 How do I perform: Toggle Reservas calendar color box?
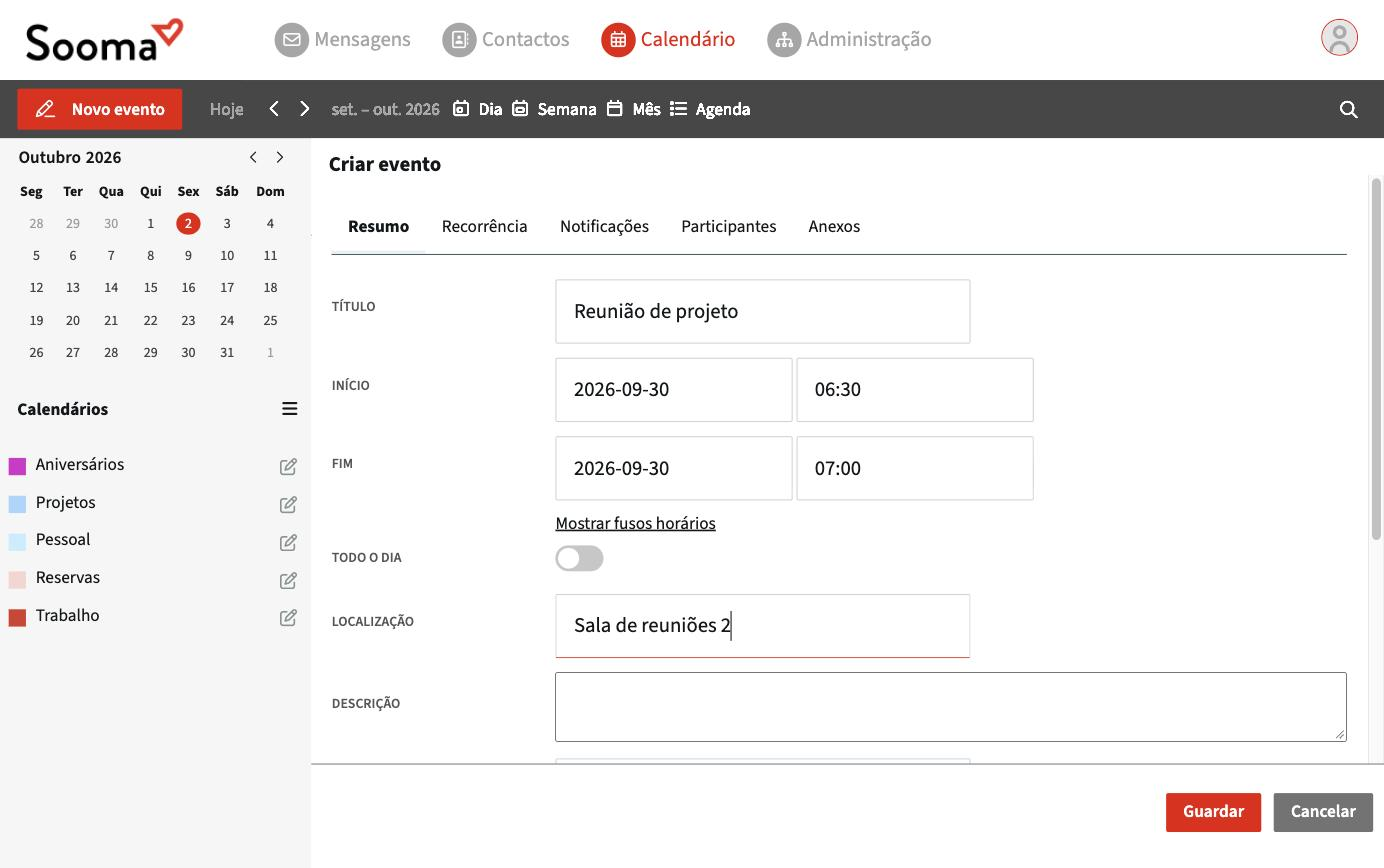pos(17,580)
